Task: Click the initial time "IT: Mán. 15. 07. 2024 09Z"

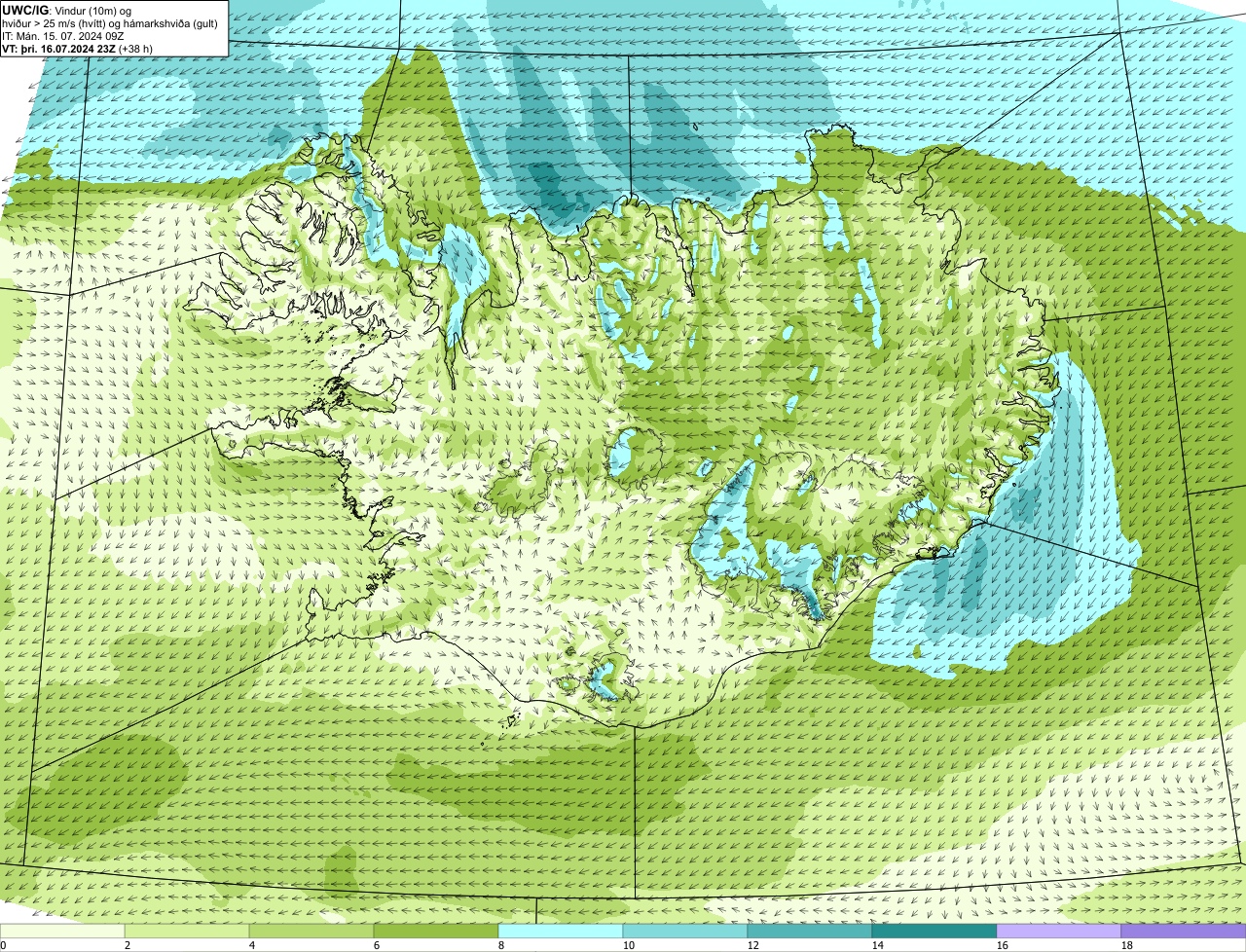Action: coord(63,36)
